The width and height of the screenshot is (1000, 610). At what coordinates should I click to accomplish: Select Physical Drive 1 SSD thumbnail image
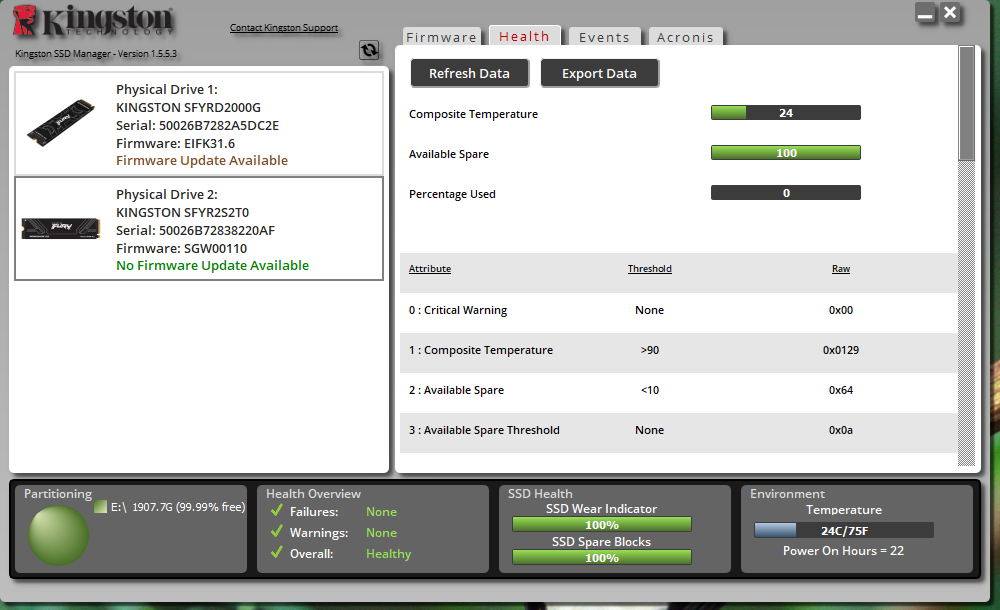tap(61, 123)
